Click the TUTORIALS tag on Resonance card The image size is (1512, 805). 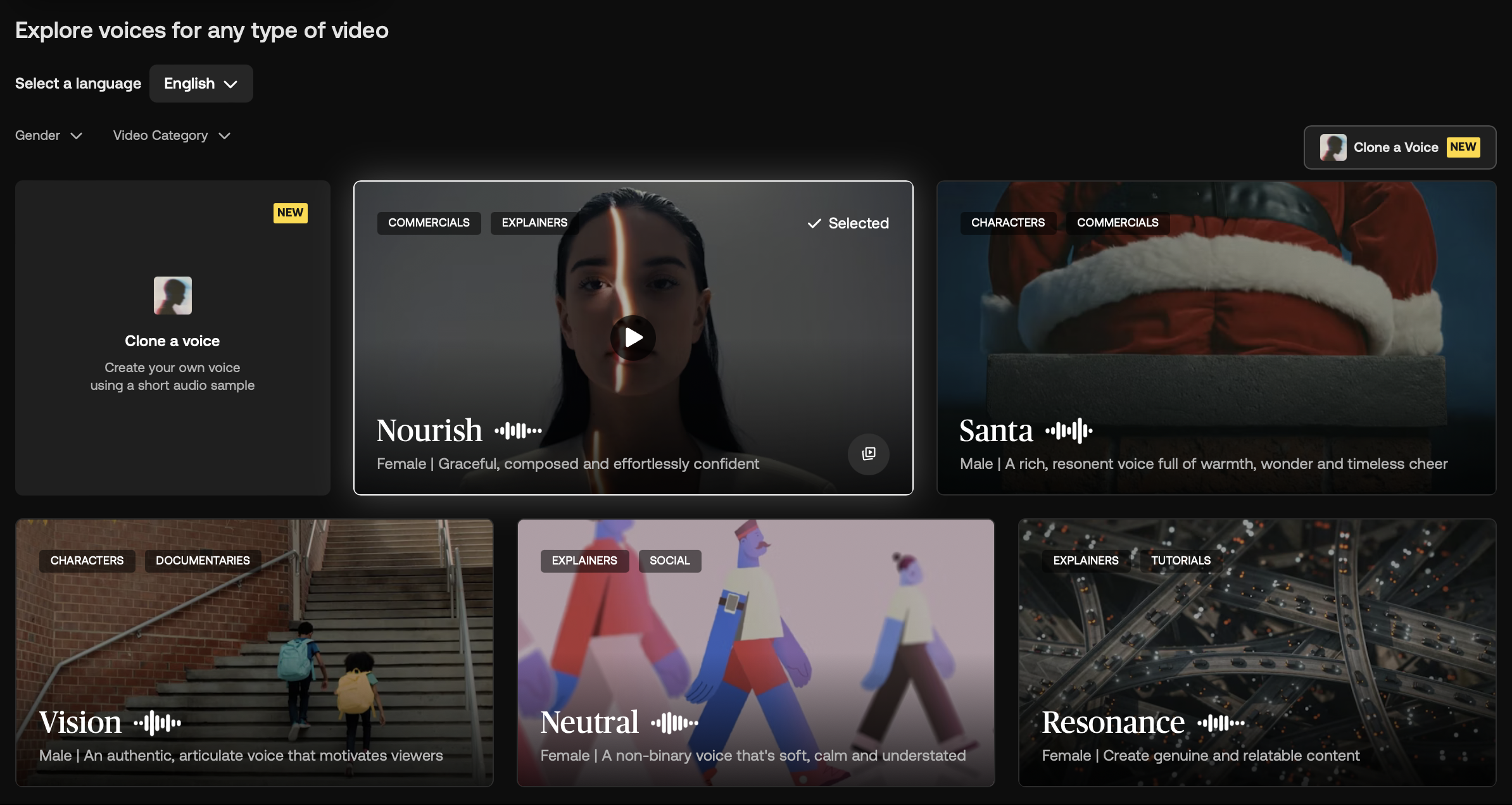click(x=1180, y=561)
